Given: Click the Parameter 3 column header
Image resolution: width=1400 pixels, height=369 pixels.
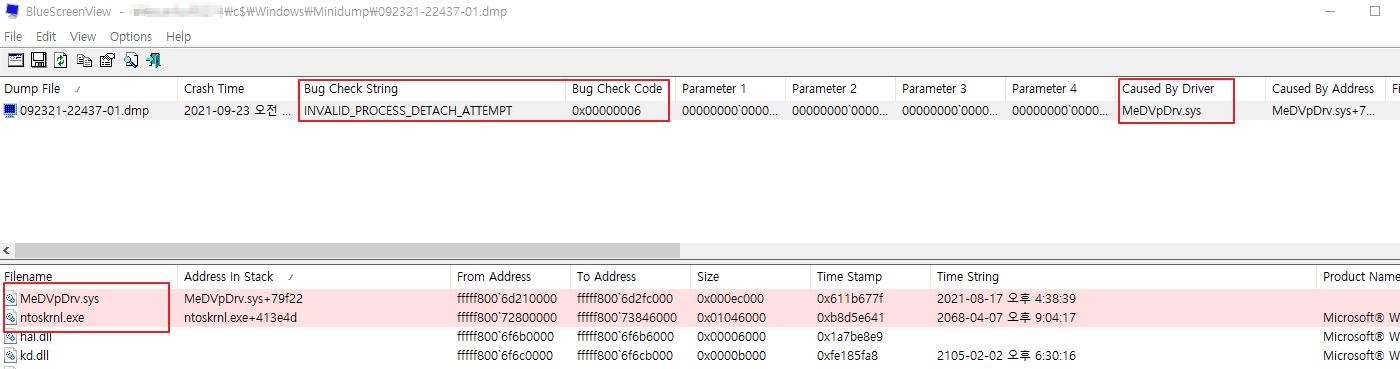Looking at the screenshot, I should [951, 89].
